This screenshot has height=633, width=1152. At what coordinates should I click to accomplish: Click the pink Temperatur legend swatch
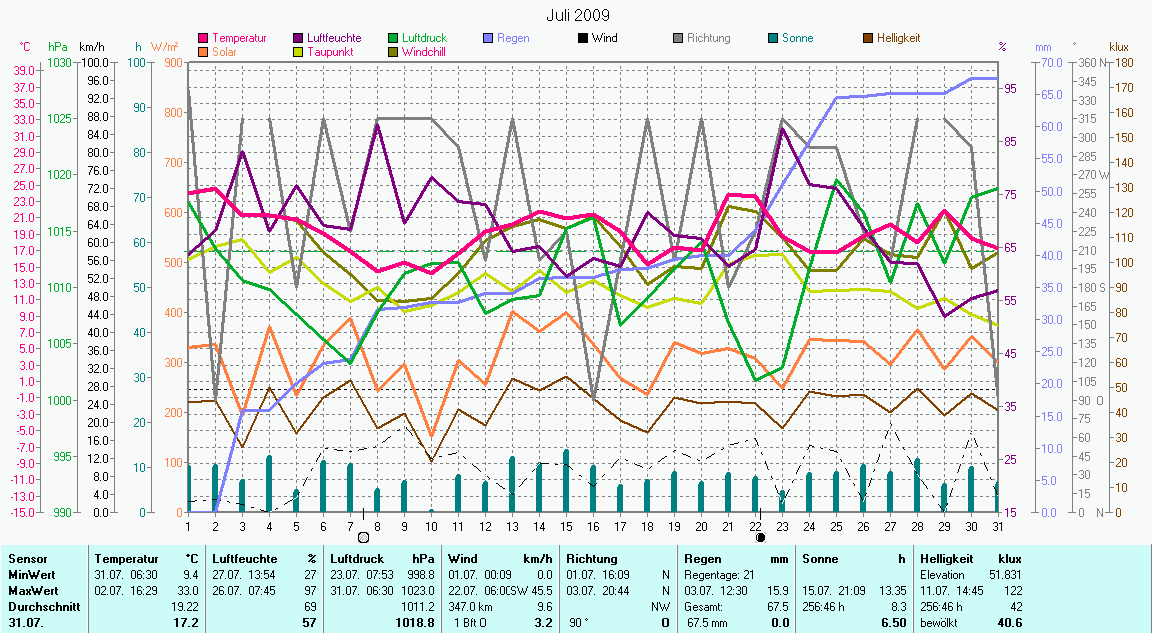(x=204, y=38)
